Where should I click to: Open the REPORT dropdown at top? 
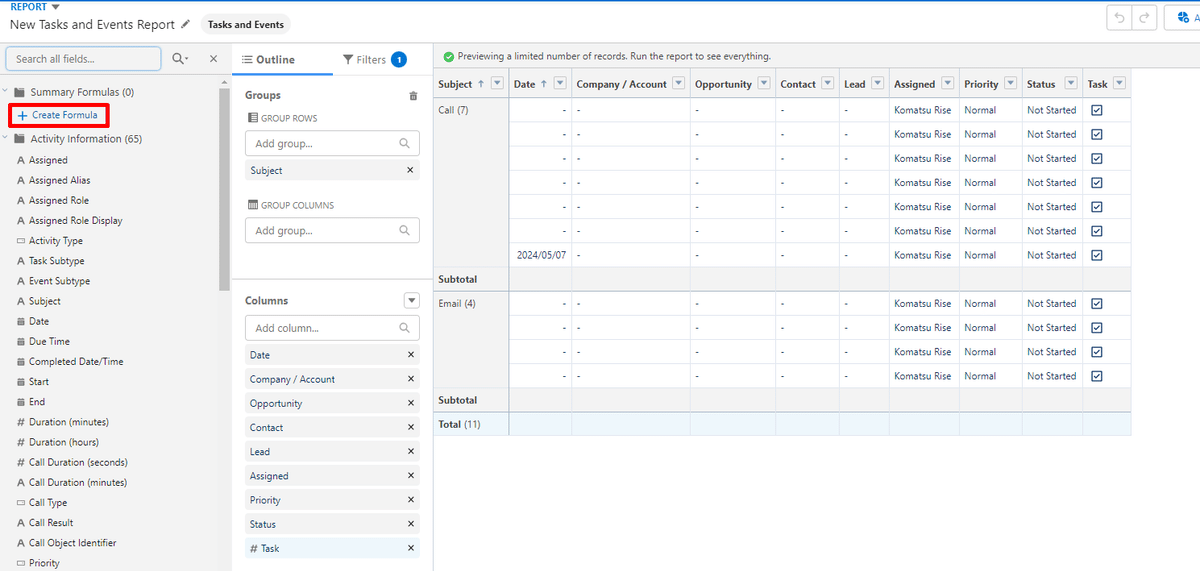tap(55, 7)
